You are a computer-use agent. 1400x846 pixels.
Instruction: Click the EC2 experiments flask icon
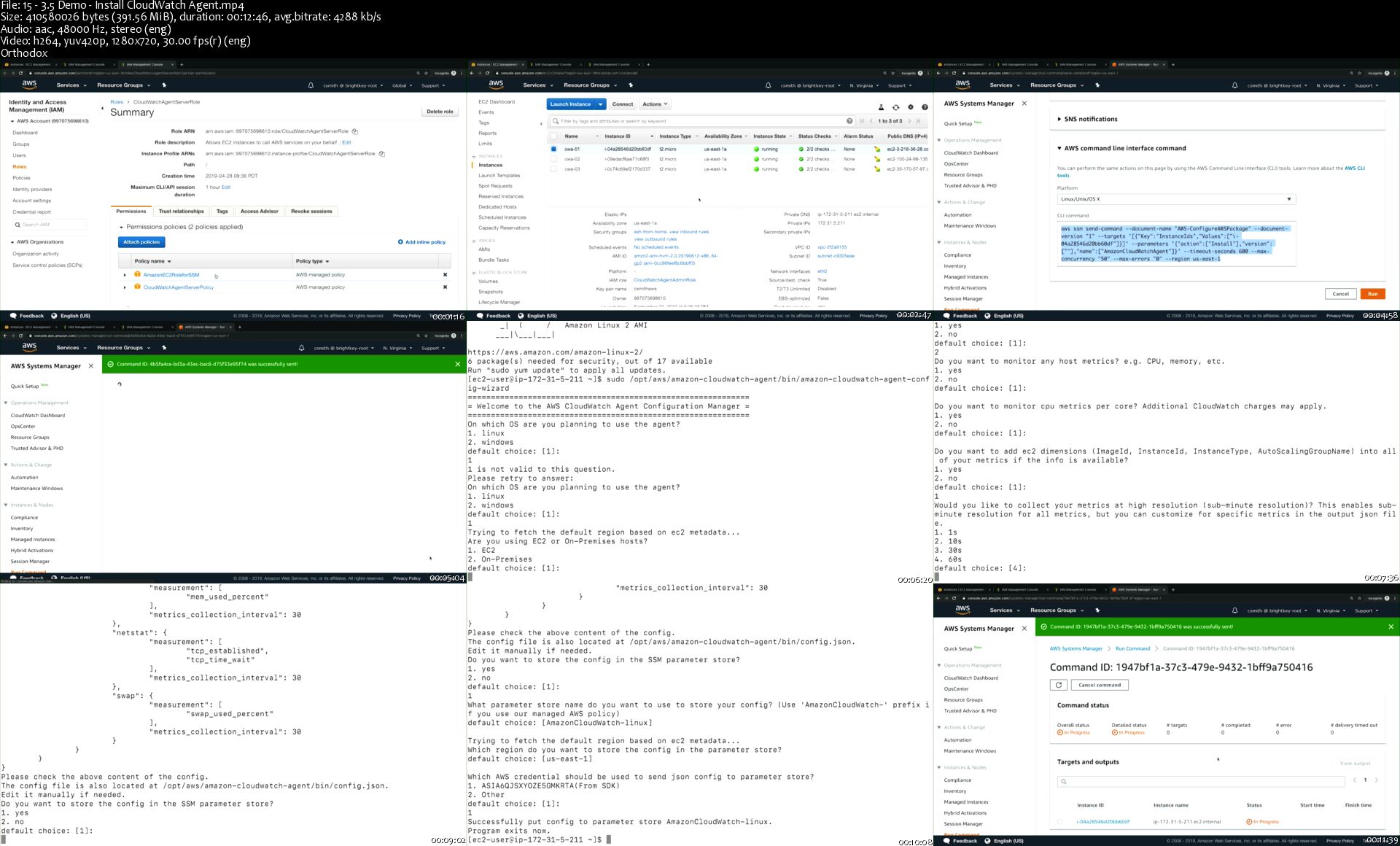coord(881,107)
